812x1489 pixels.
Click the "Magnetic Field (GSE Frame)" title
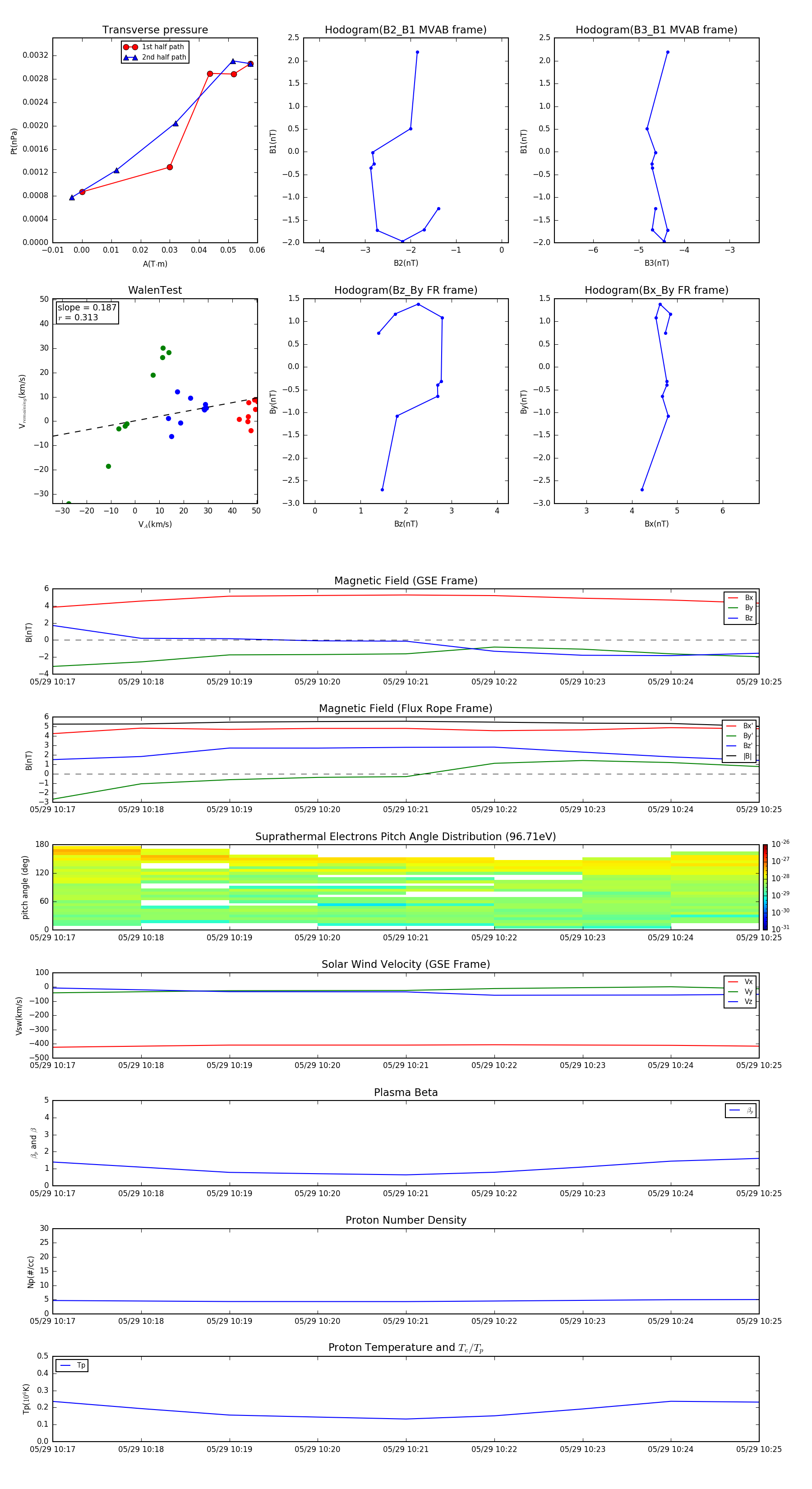pyautogui.click(x=406, y=581)
